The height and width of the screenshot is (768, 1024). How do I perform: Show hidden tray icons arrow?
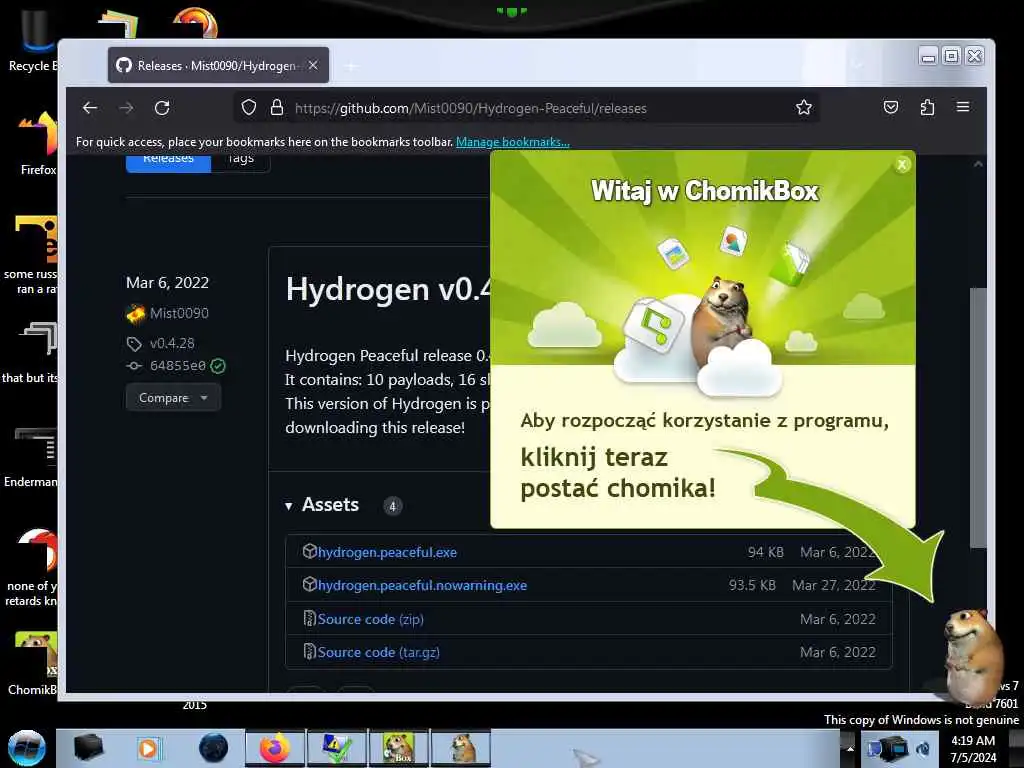click(x=850, y=748)
